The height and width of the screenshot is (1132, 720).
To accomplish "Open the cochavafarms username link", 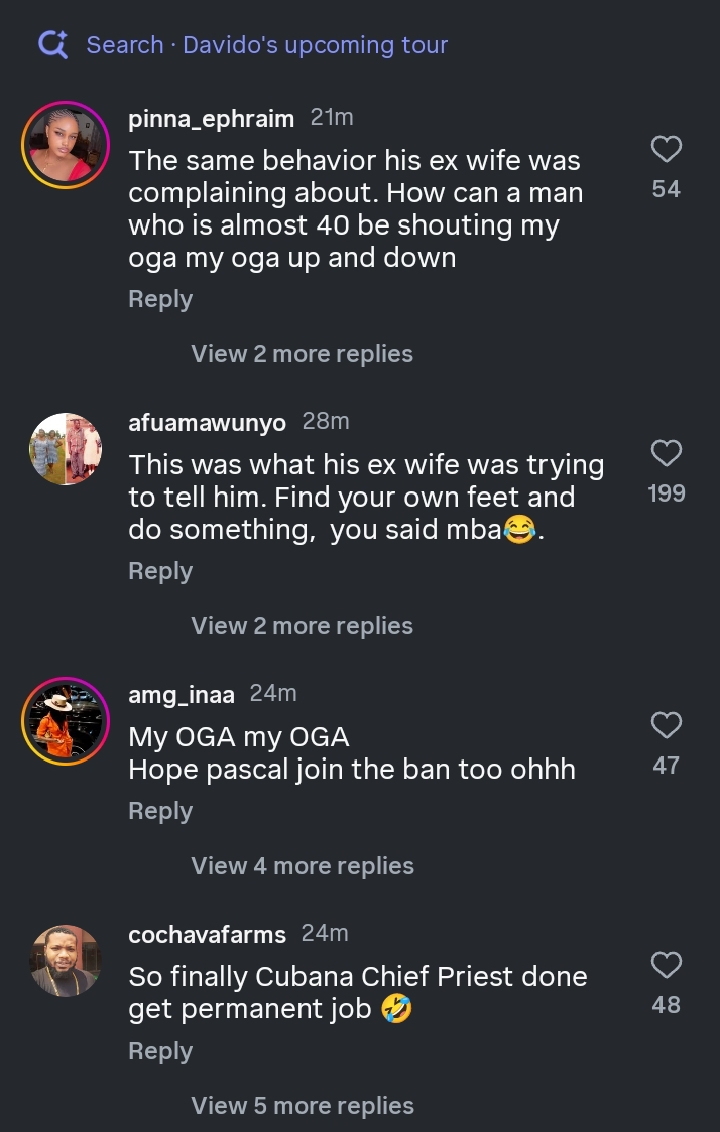I will point(207,935).
